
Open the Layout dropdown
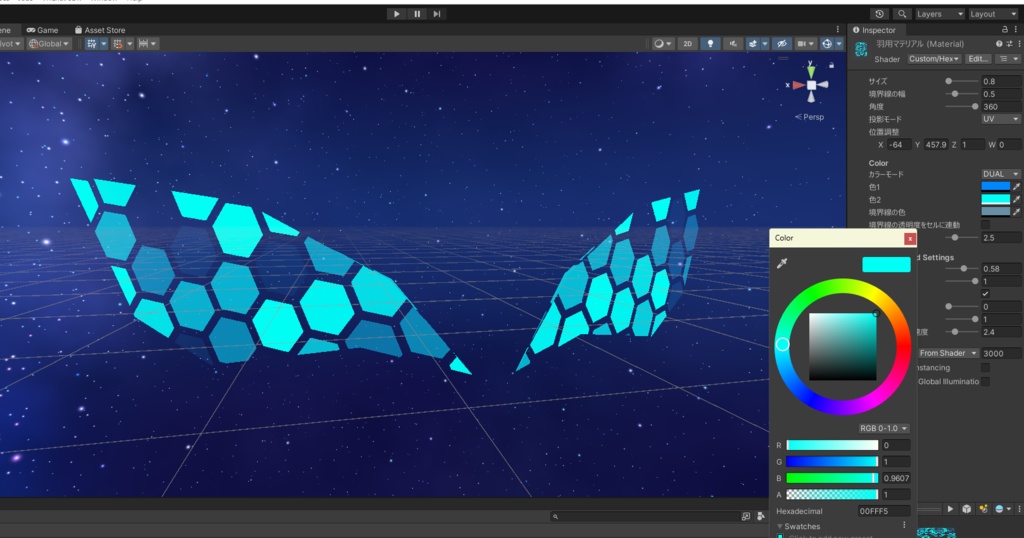point(993,14)
